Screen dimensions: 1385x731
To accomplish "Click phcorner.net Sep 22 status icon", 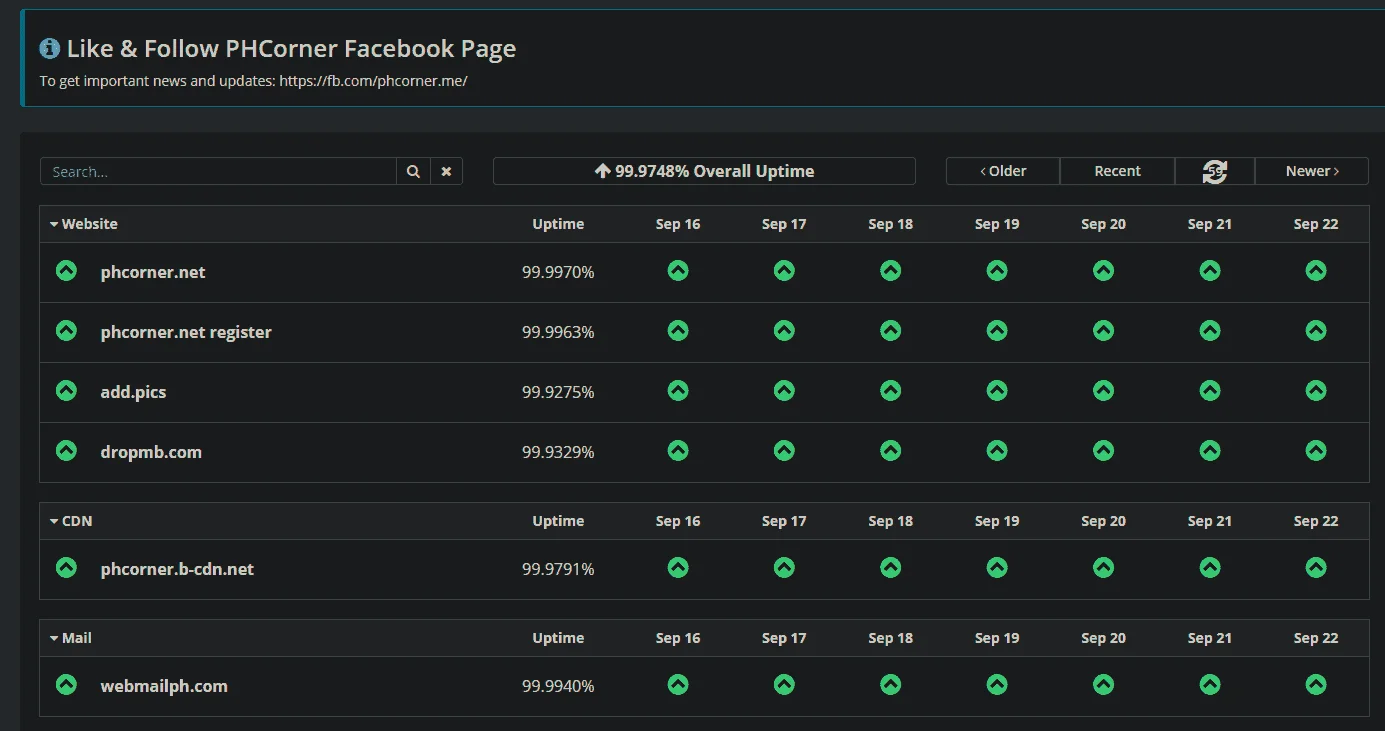I will (1316, 270).
